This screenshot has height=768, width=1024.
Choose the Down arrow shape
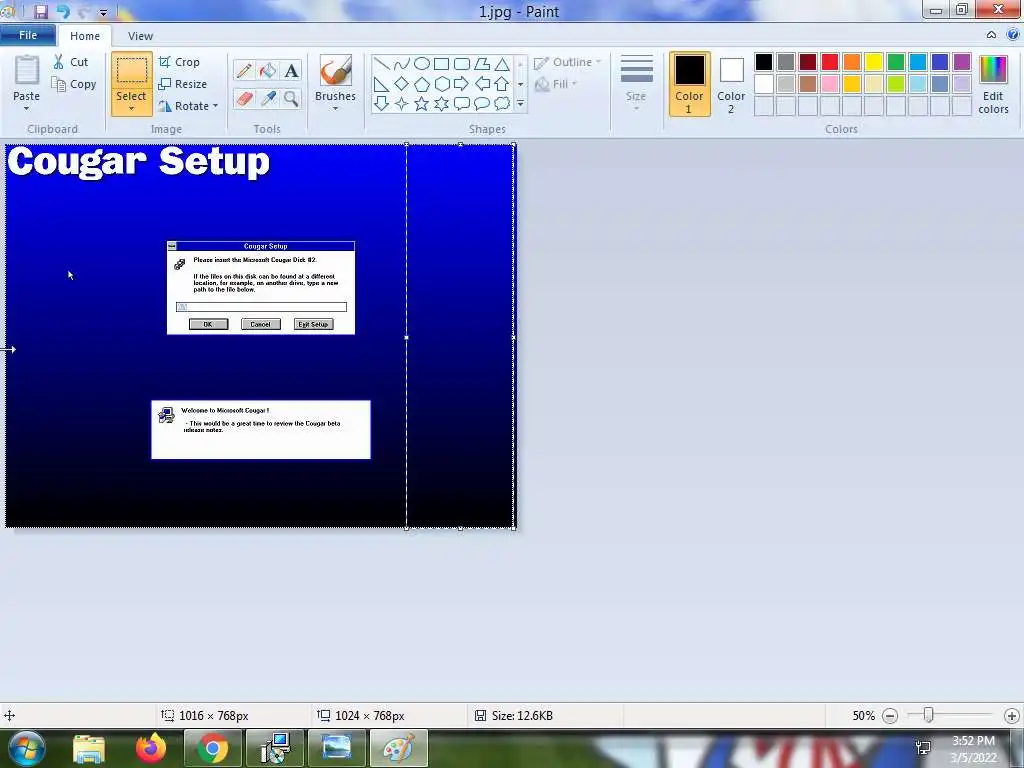[382, 103]
